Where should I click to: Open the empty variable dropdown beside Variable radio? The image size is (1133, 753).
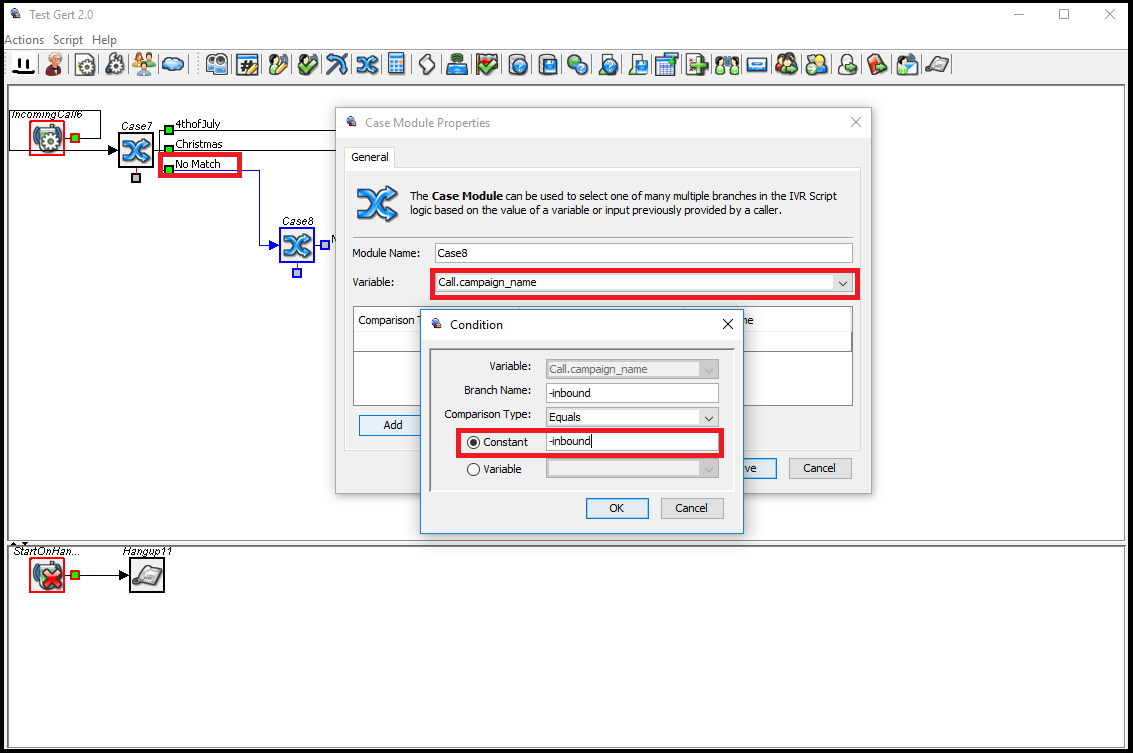pyautogui.click(x=709, y=469)
